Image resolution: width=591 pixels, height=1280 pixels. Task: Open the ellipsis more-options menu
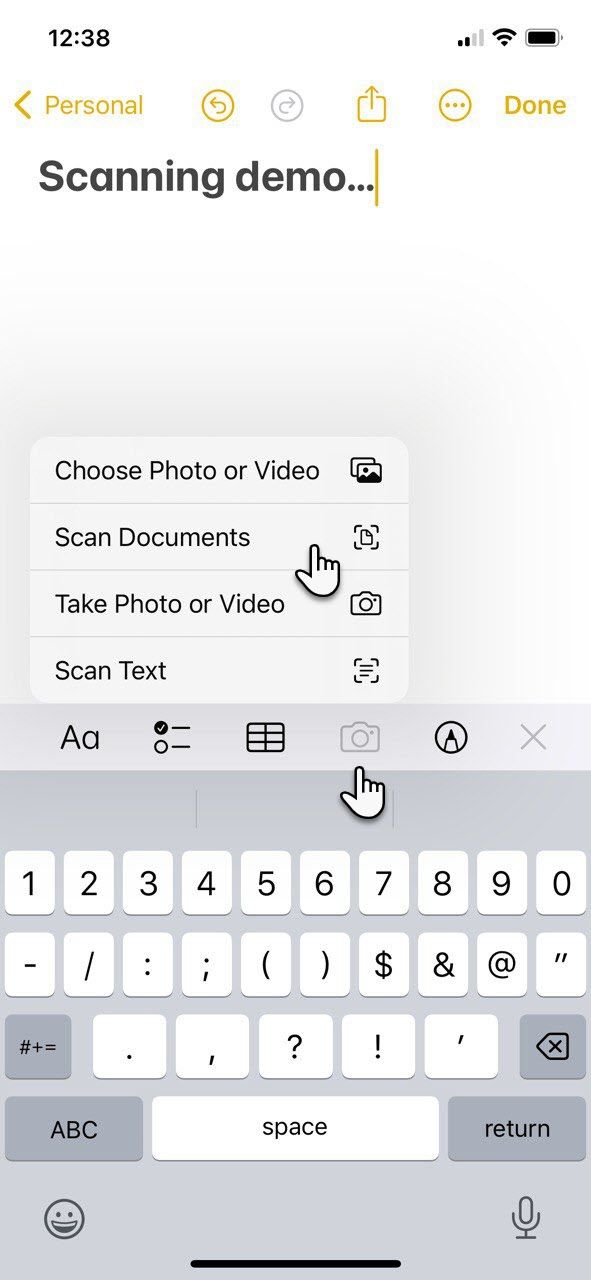pos(454,104)
